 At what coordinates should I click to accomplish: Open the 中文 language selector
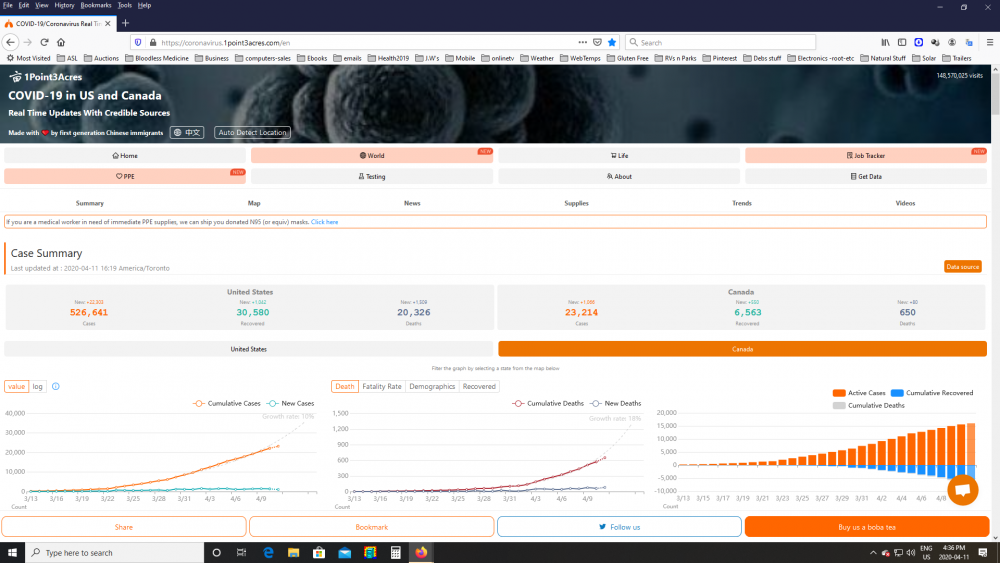(187, 132)
